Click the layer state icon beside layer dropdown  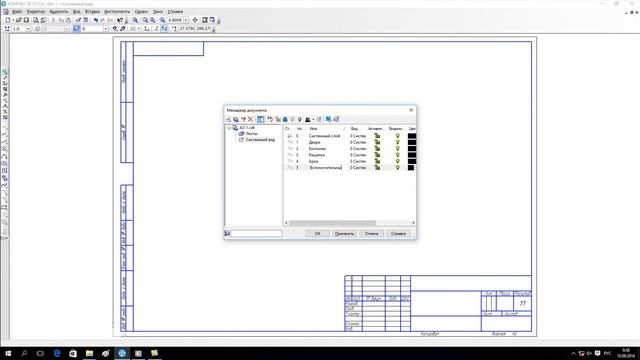[76, 29]
